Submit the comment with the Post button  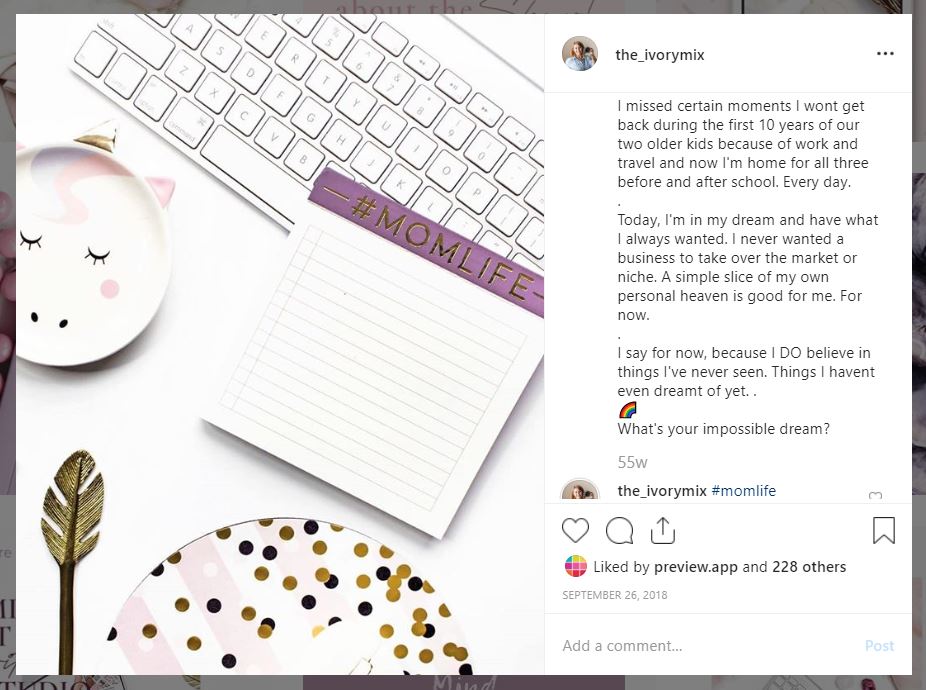click(x=879, y=646)
